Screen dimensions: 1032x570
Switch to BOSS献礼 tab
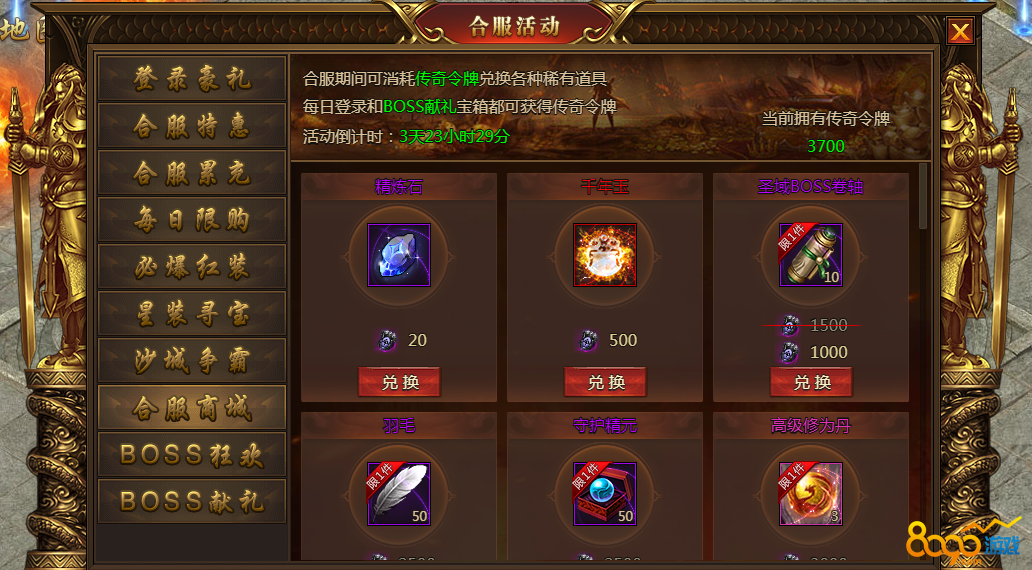pyautogui.click(x=192, y=501)
